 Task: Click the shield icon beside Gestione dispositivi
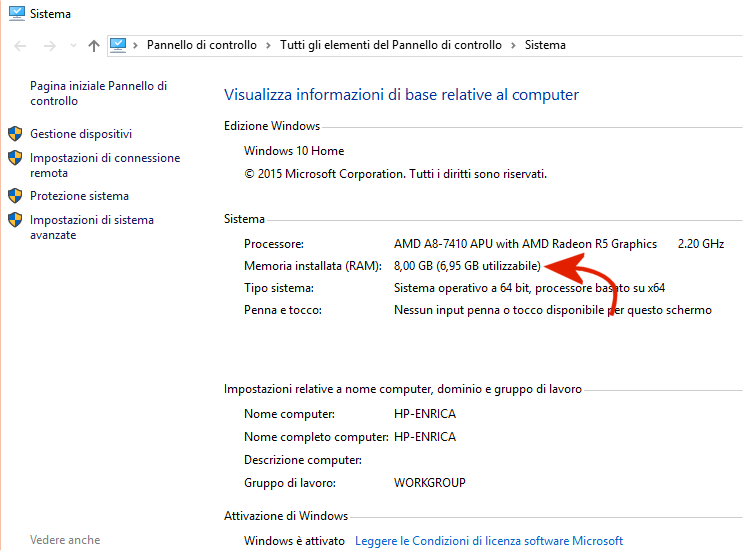[15, 134]
